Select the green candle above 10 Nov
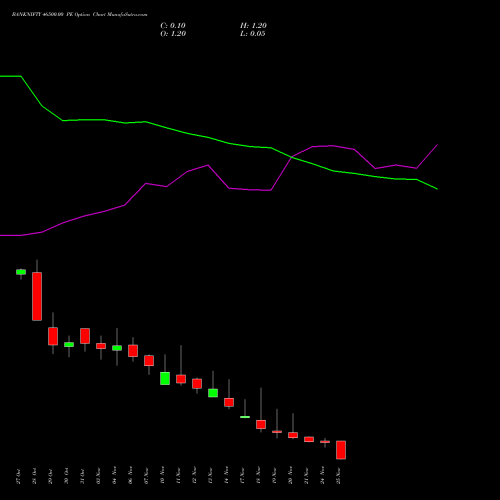 click(165, 378)
